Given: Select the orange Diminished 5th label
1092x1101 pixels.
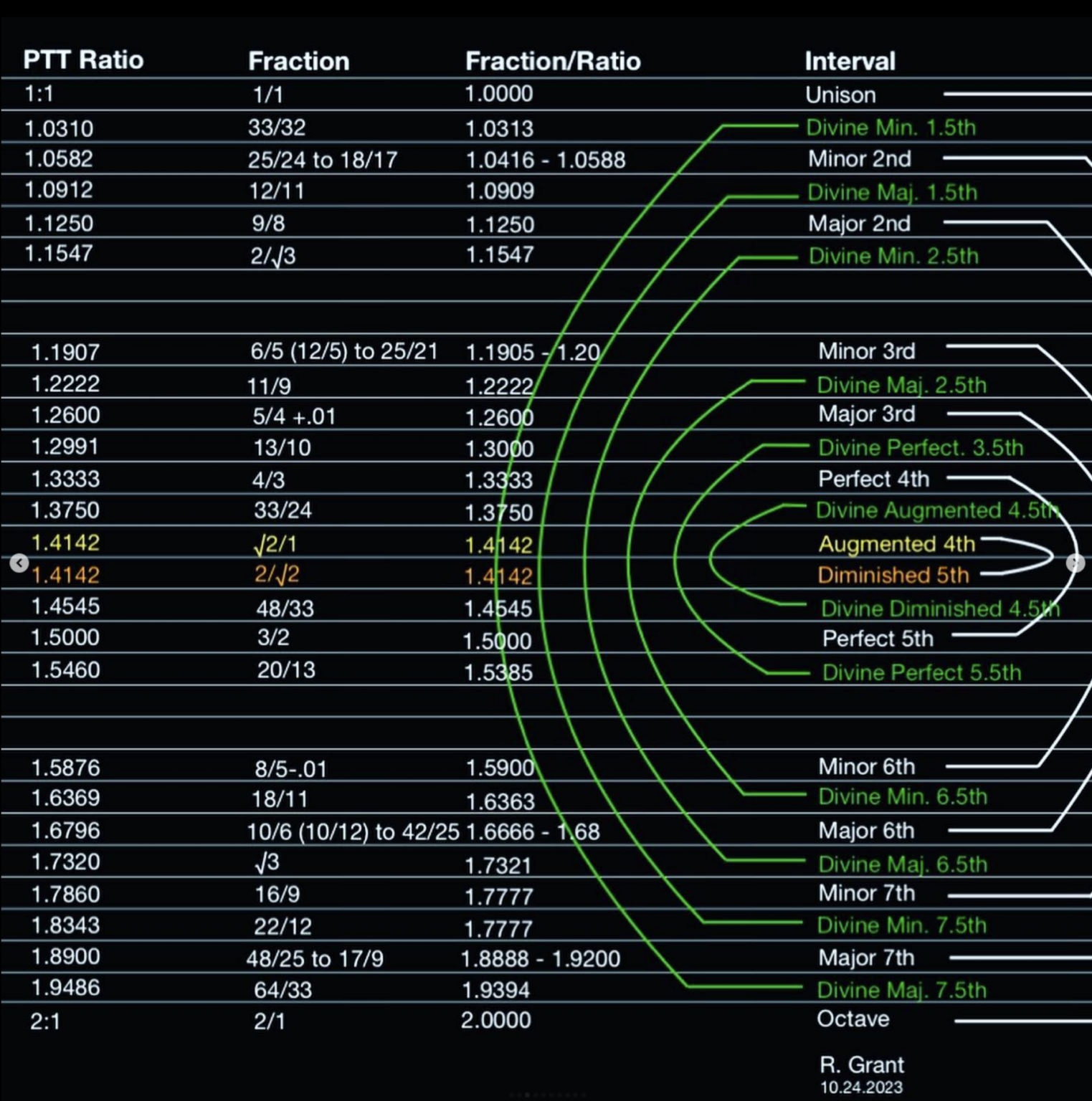Looking at the screenshot, I should (x=893, y=576).
